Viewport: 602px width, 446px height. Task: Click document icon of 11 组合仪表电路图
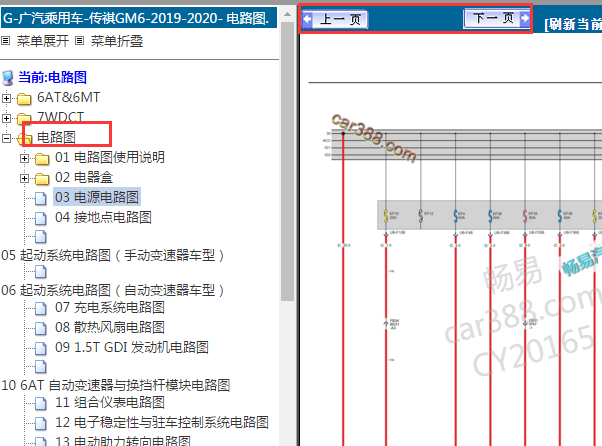41,403
